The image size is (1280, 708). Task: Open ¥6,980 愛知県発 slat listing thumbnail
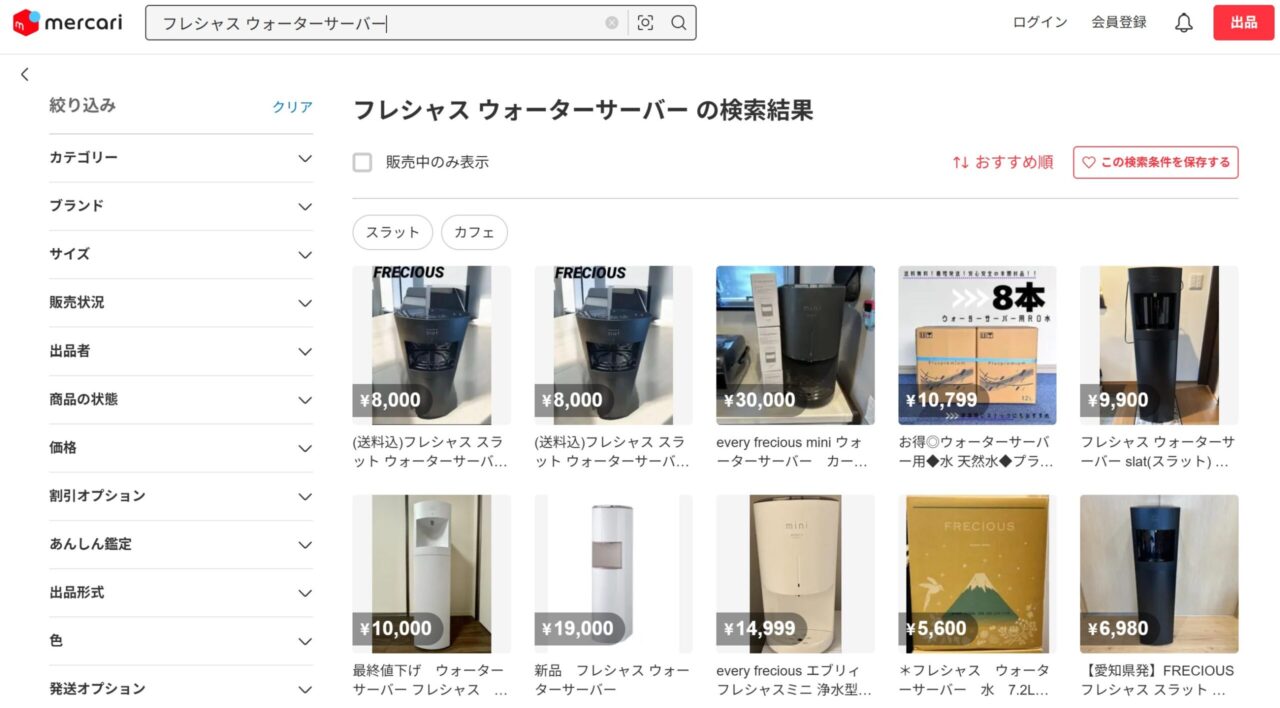[1159, 574]
